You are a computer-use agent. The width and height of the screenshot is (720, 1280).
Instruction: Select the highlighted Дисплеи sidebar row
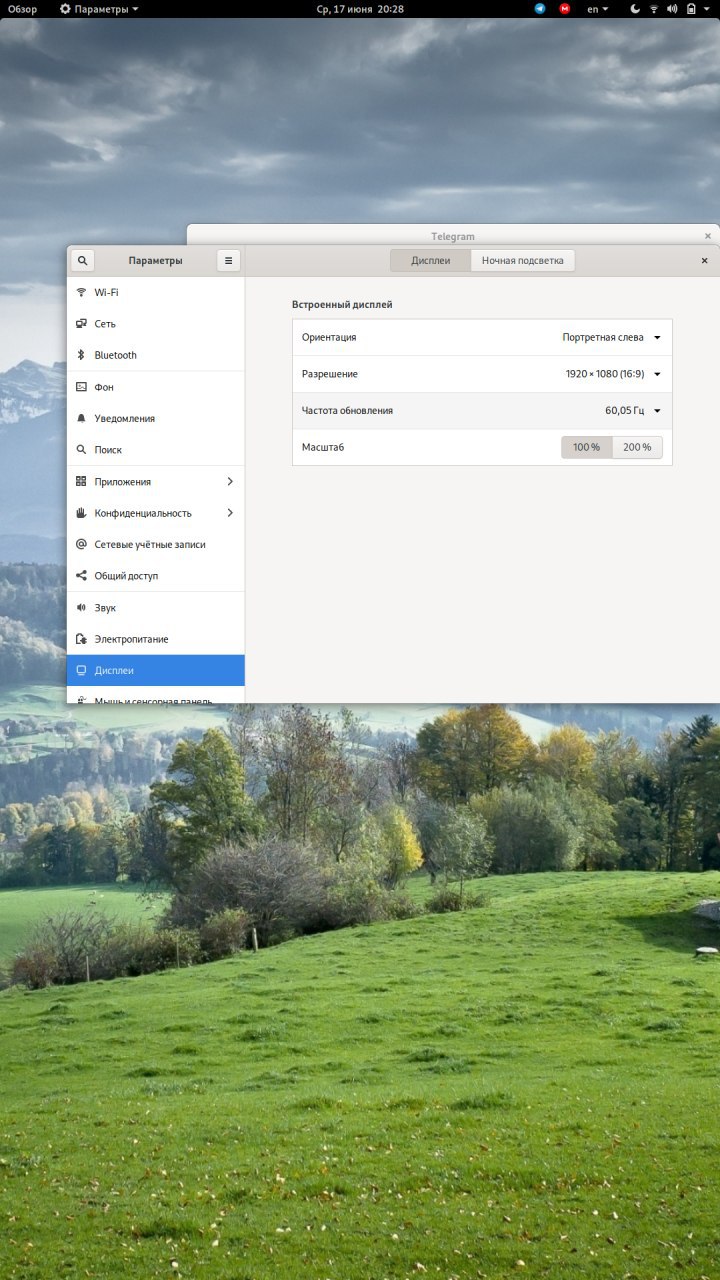click(x=155, y=670)
